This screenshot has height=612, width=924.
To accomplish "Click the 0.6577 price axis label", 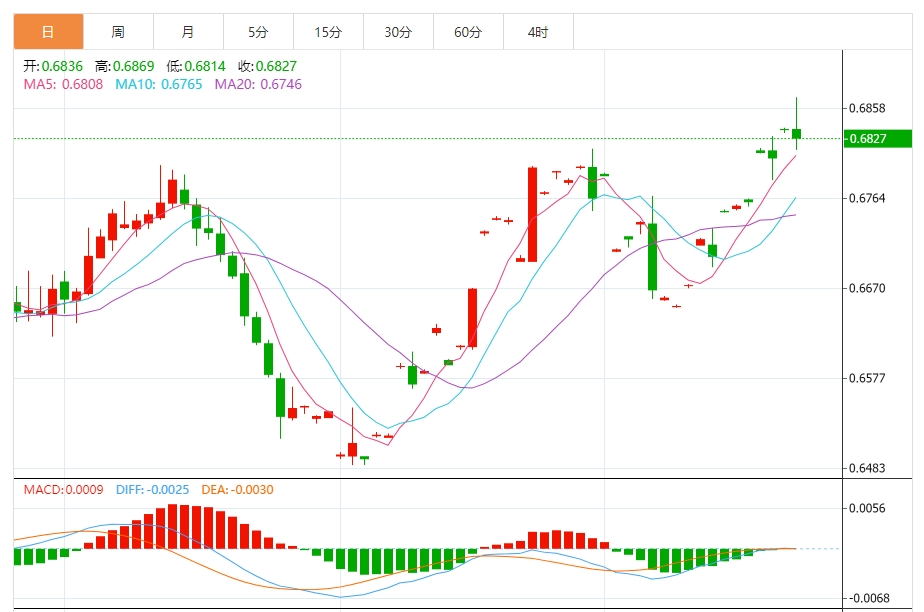I will [x=867, y=378].
